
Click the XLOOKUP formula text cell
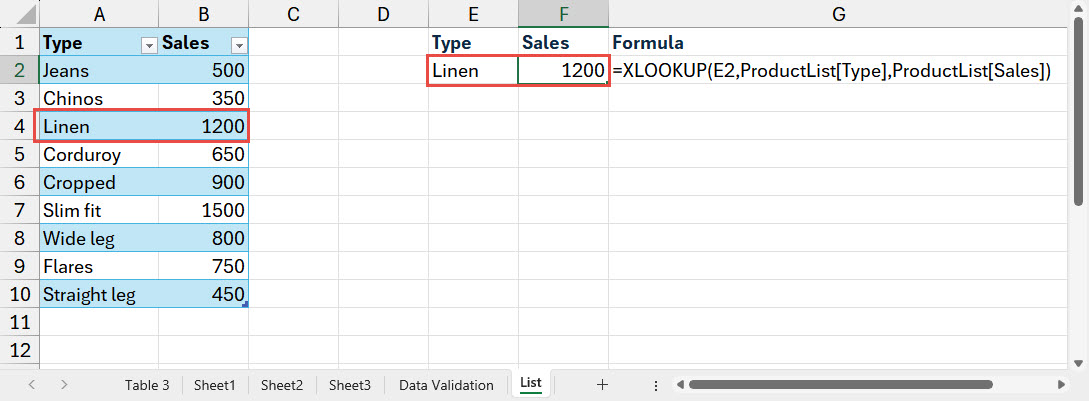click(832, 71)
